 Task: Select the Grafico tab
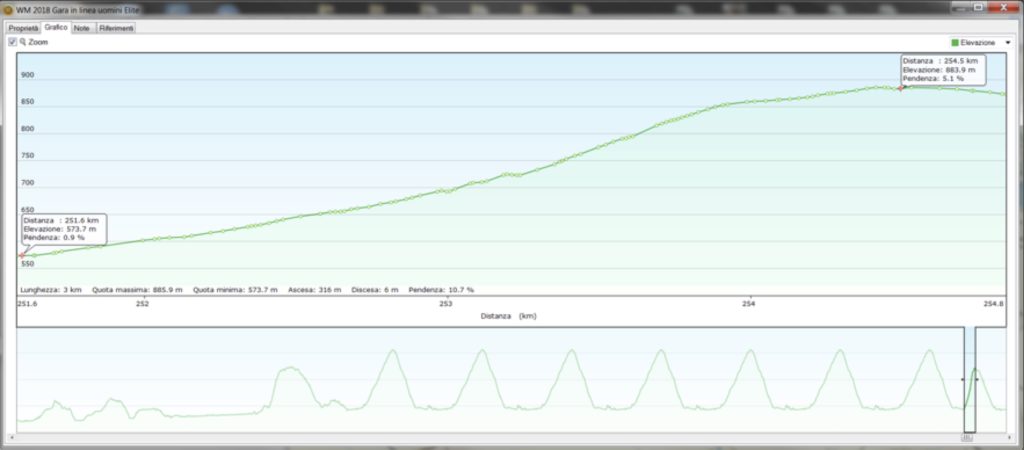click(x=56, y=28)
